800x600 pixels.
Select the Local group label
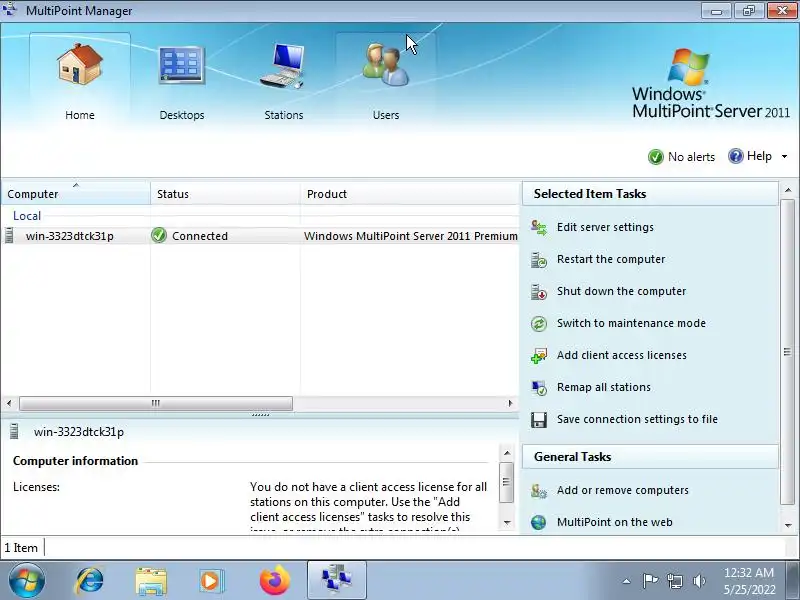(x=27, y=216)
